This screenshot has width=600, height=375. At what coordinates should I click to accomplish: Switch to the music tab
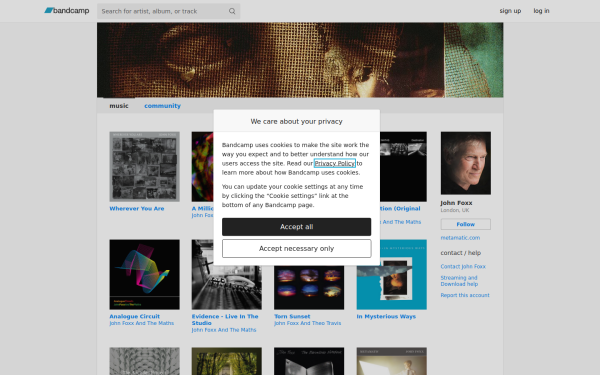coord(119,106)
